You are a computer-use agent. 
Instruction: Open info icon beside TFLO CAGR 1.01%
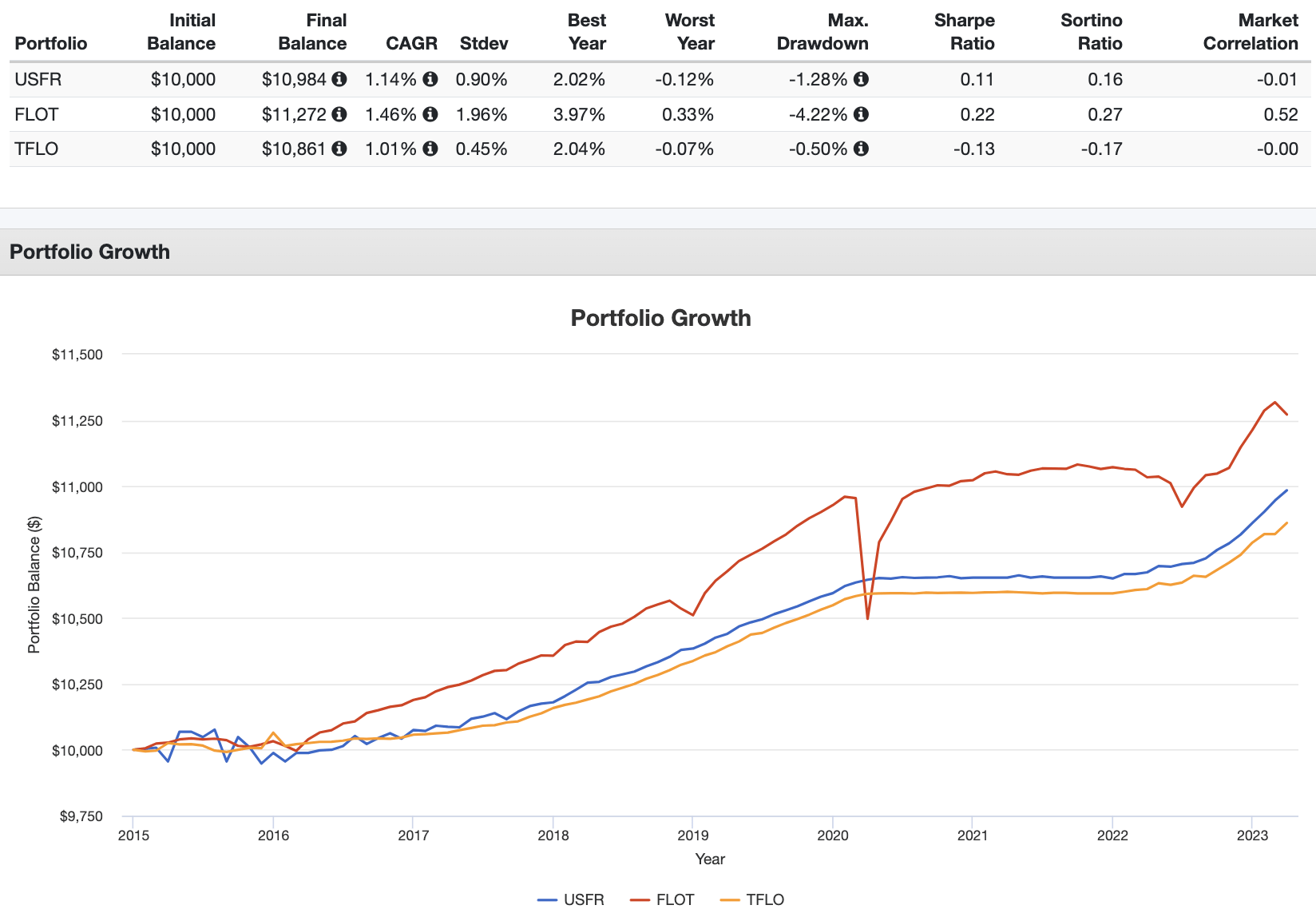(x=430, y=149)
